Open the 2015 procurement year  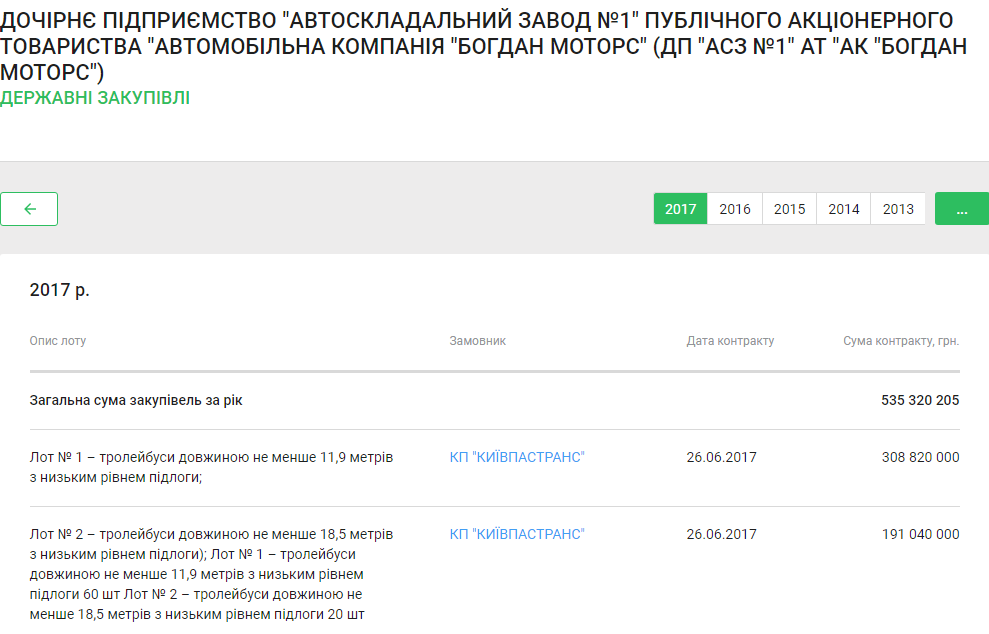coord(789,209)
